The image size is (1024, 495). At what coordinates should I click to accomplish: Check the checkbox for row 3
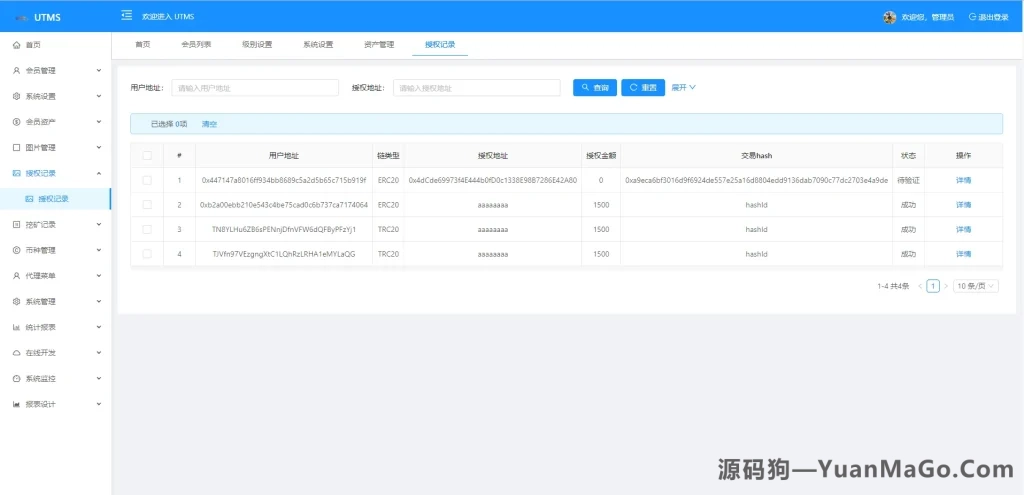[x=147, y=229]
